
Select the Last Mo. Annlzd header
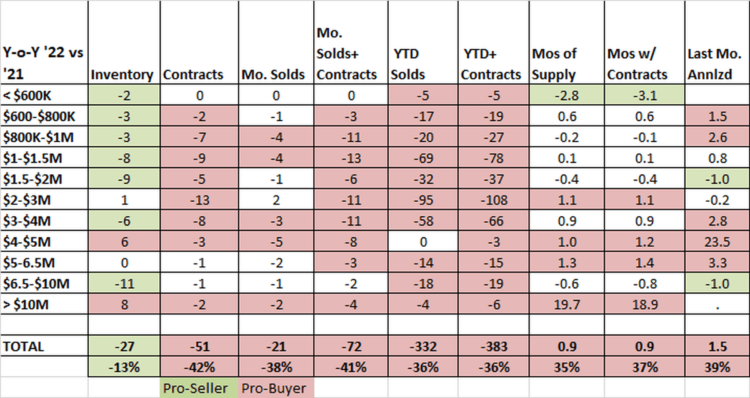[717, 43]
